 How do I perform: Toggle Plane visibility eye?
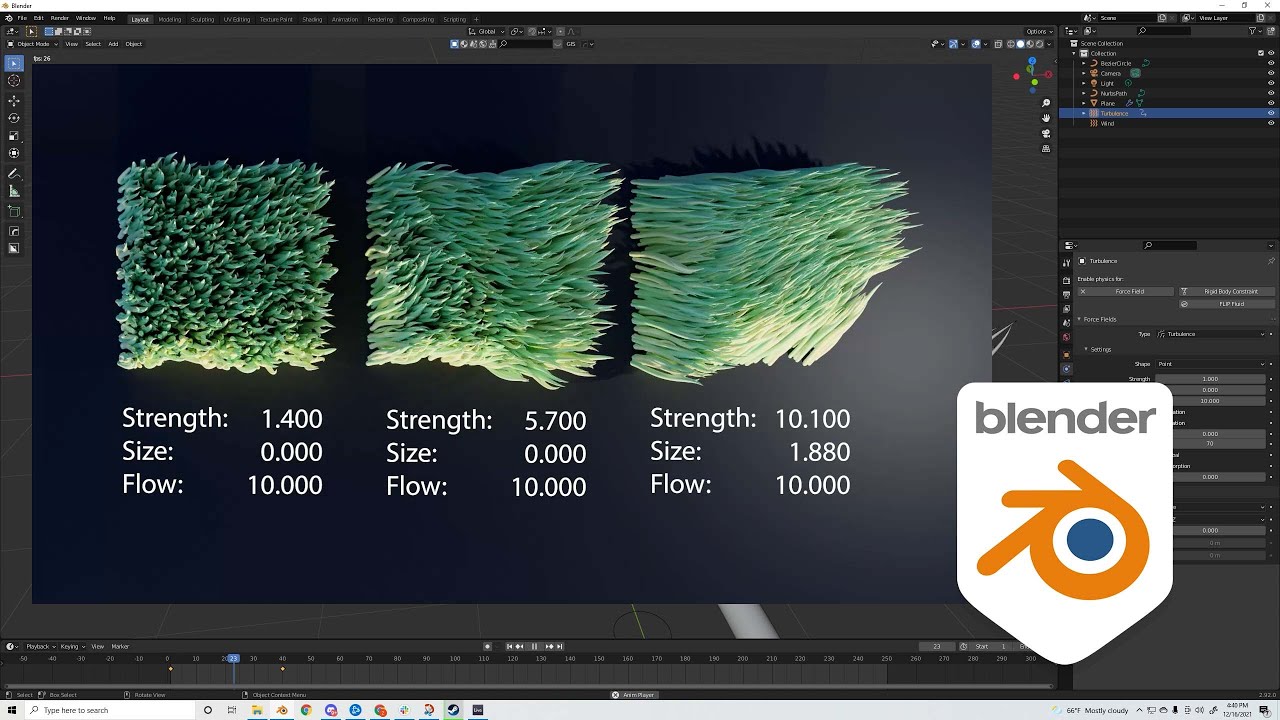point(1271,103)
